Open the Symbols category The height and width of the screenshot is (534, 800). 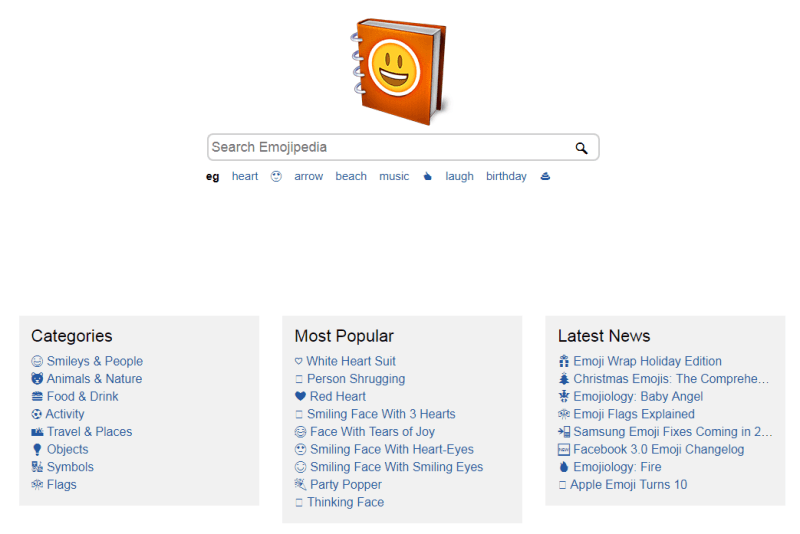[70, 467]
